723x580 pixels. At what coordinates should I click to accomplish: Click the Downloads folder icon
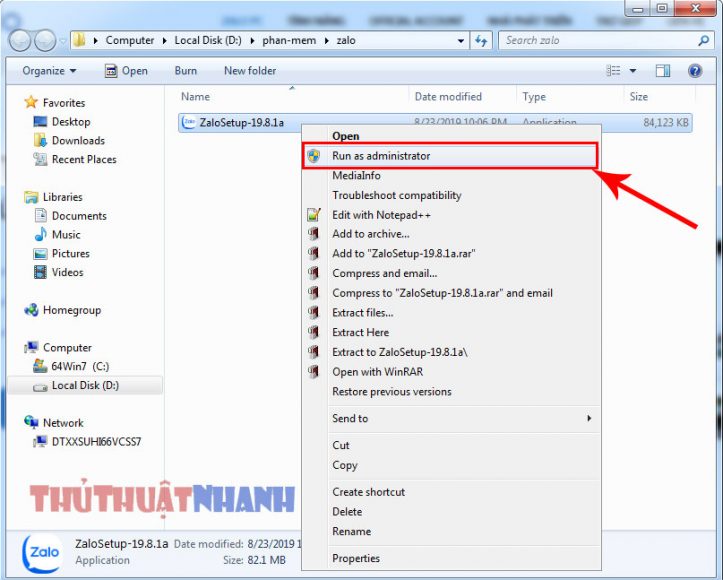pyautogui.click(x=40, y=140)
